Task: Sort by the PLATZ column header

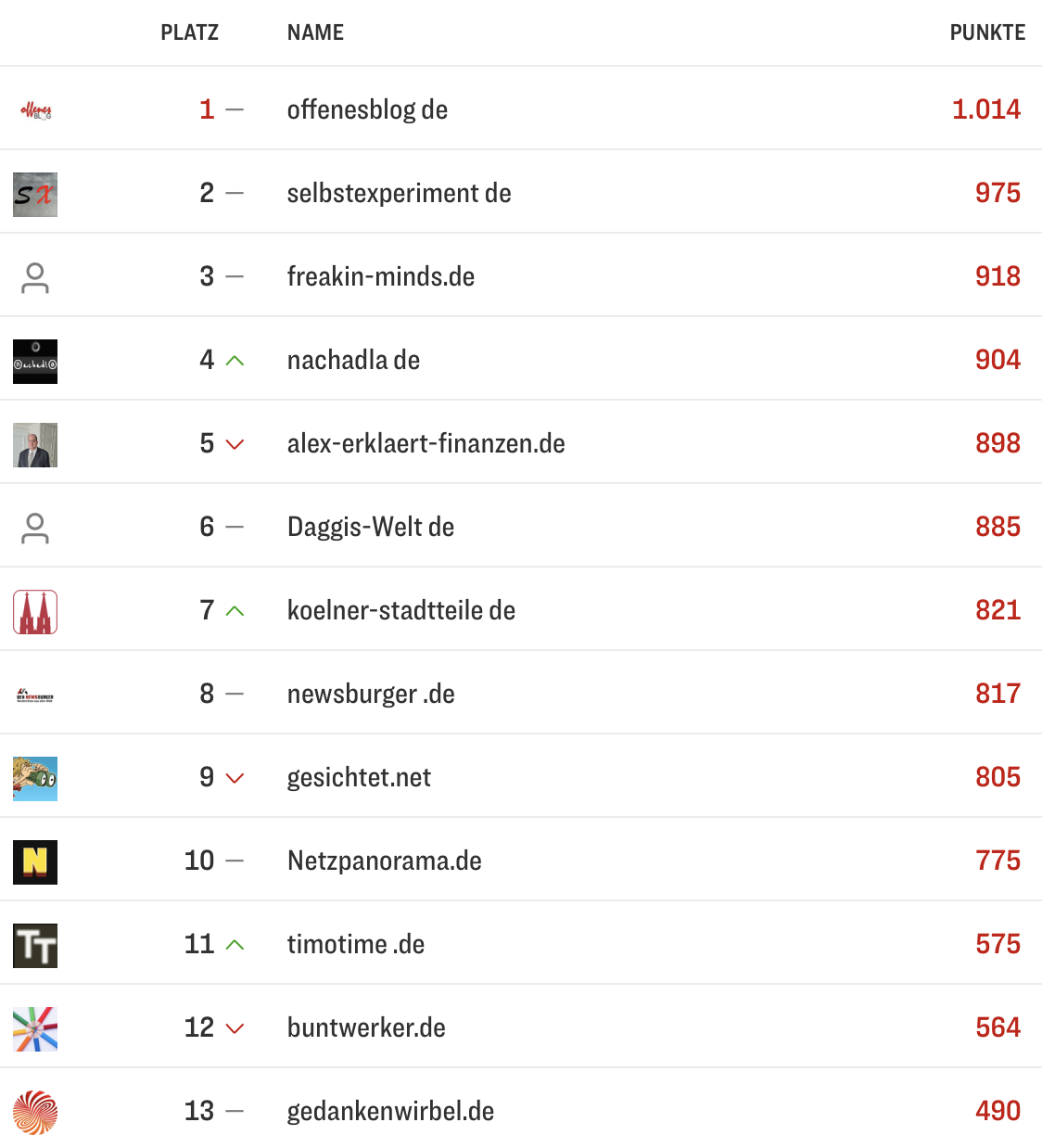Action: (189, 32)
